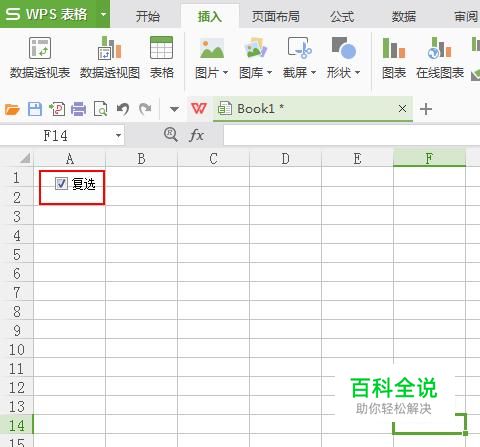Select column F header
480x447 pixels.
(429, 158)
